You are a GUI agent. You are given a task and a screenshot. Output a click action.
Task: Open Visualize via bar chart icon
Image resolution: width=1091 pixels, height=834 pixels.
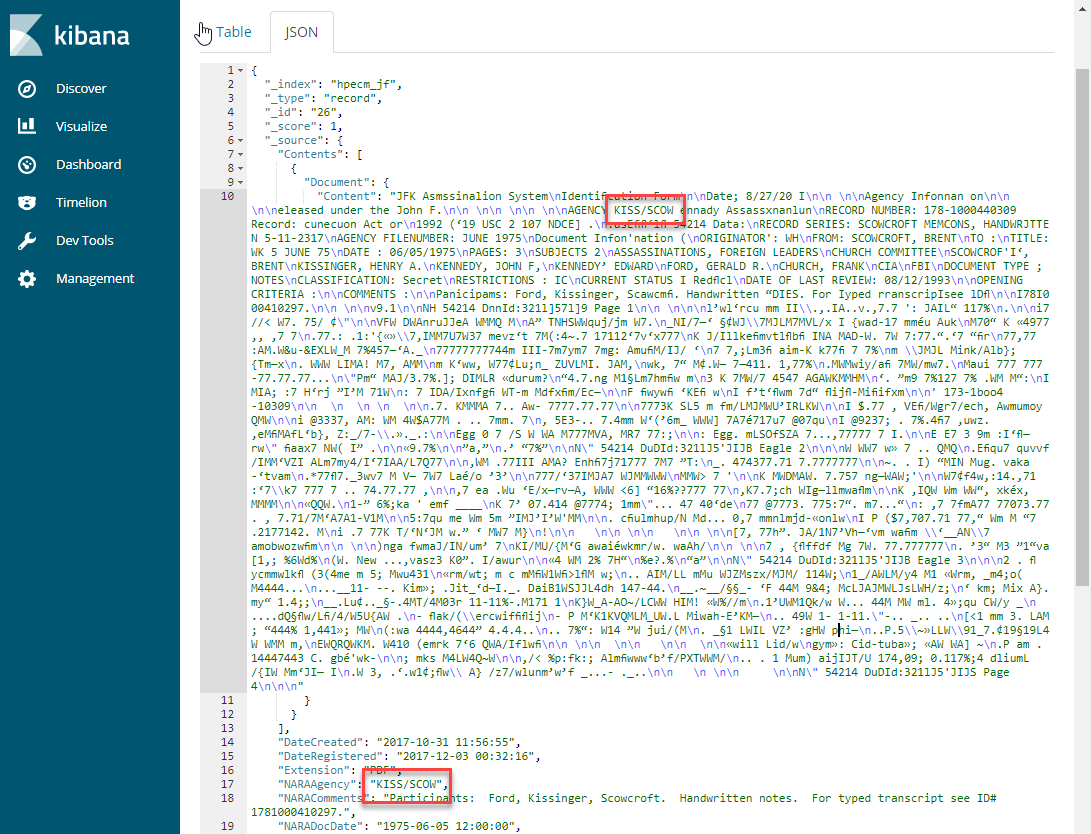pyautogui.click(x=27, y=127)
